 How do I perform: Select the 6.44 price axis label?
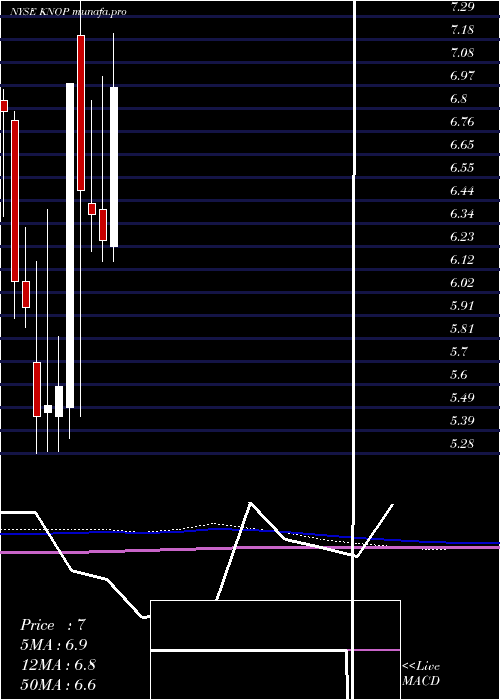pos(462,191)
